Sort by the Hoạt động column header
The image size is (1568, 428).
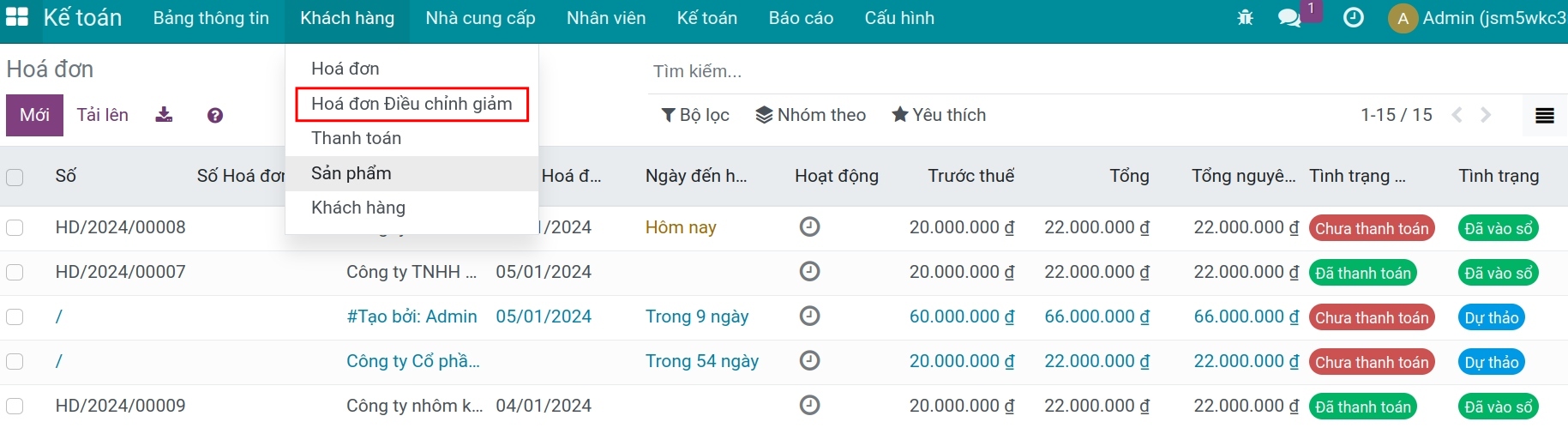click(837, 176)
